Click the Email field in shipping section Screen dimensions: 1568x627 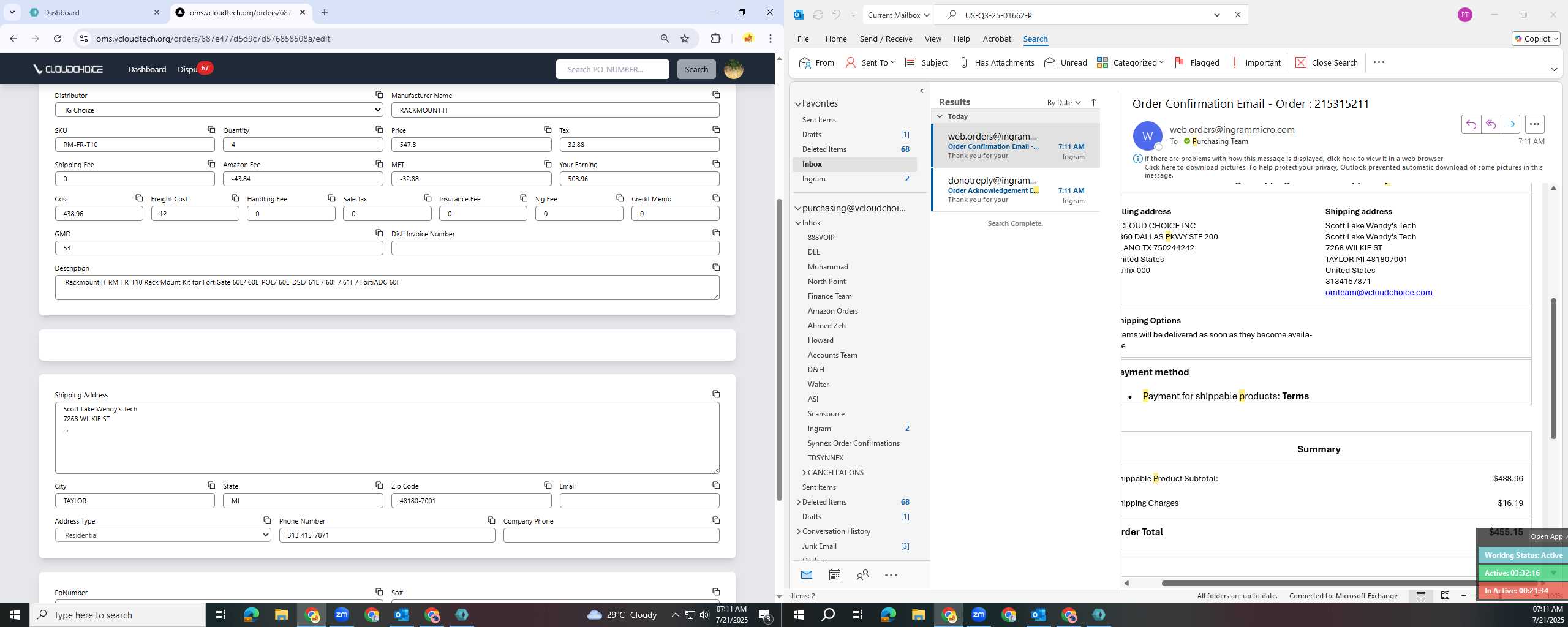pos(639,501)
